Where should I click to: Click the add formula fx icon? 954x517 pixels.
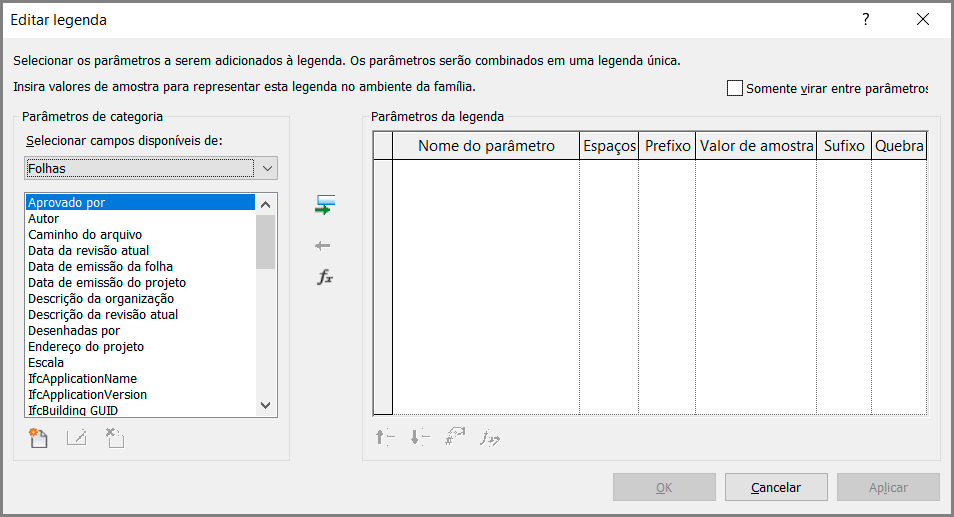point(324,278)
